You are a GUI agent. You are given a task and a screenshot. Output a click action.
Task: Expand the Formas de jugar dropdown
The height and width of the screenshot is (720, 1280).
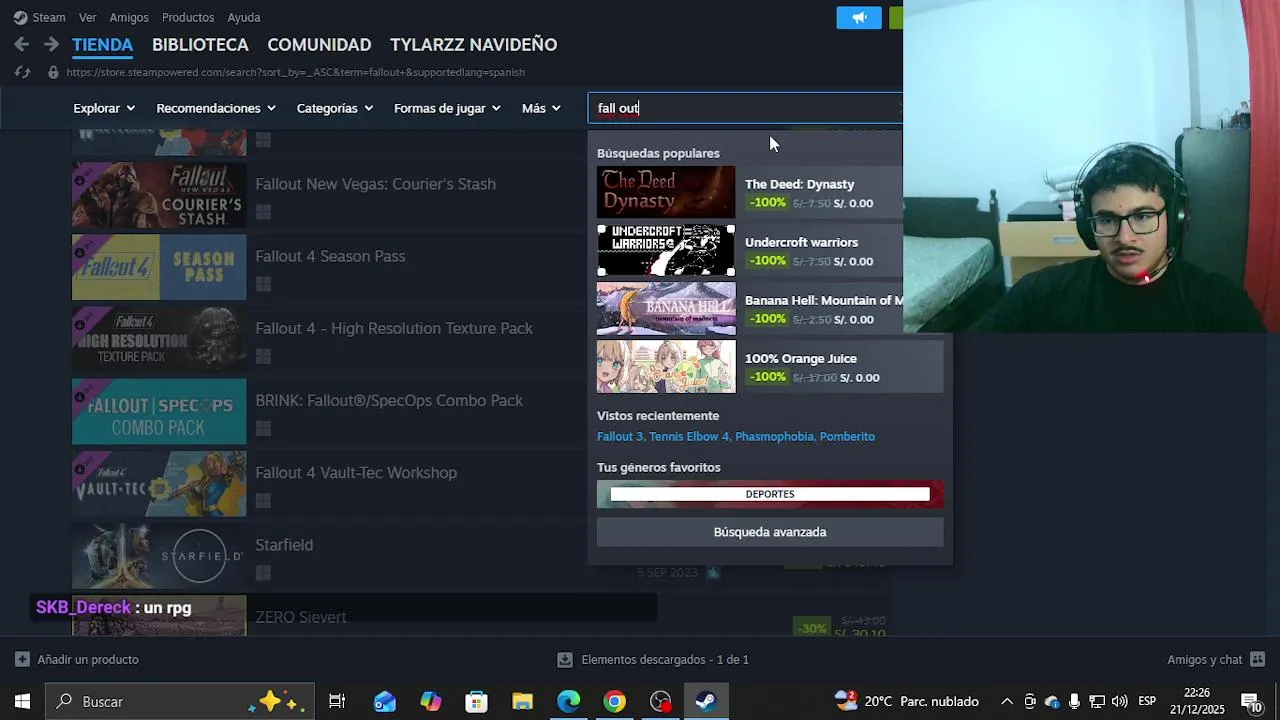447,108
